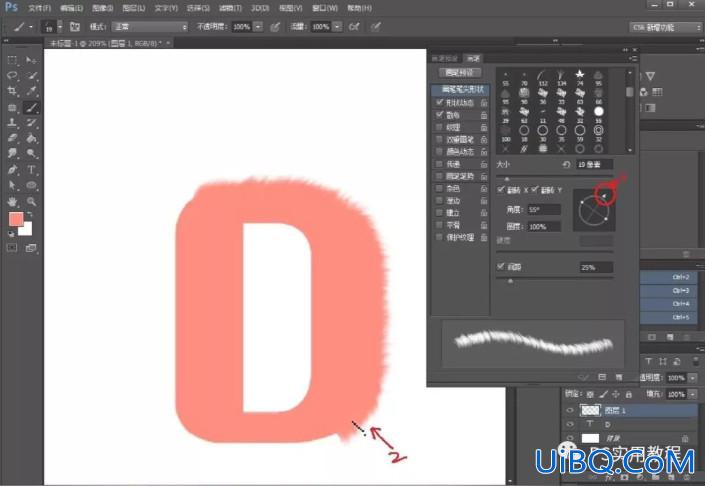Select the History Brush tool
705x486 pixels.
click(31, 122)
